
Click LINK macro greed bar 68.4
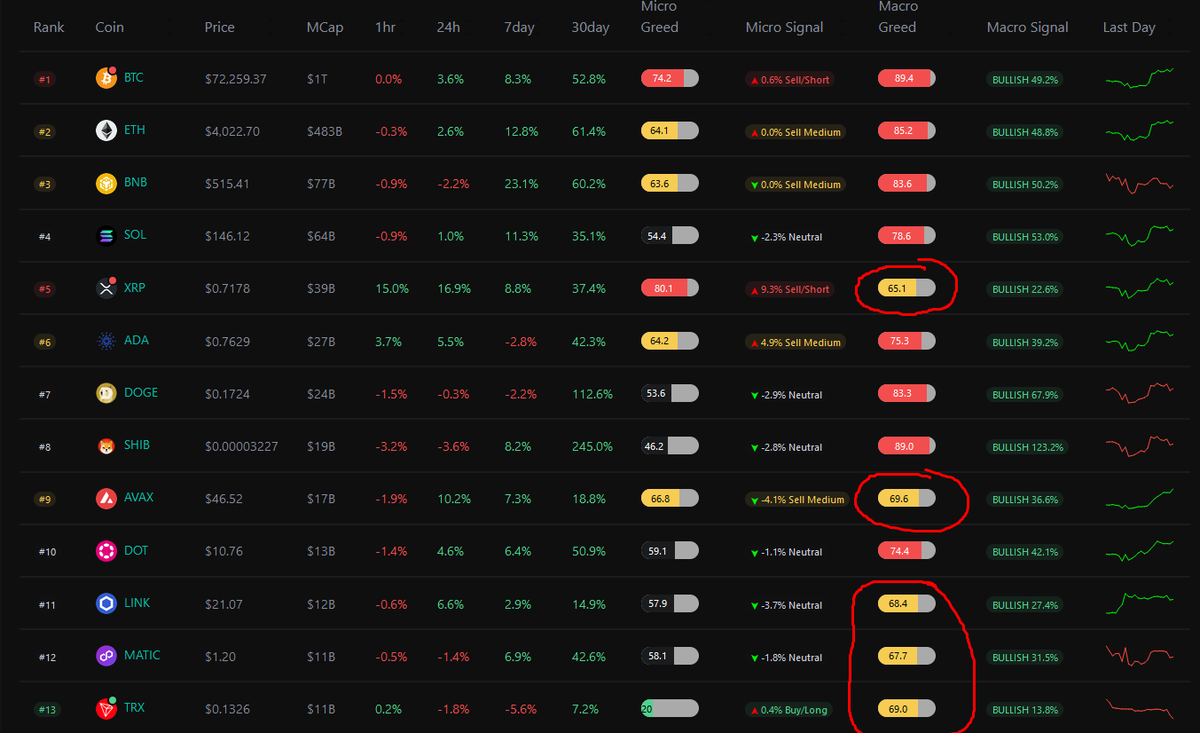pyautogui.click(x=906, y=603)
